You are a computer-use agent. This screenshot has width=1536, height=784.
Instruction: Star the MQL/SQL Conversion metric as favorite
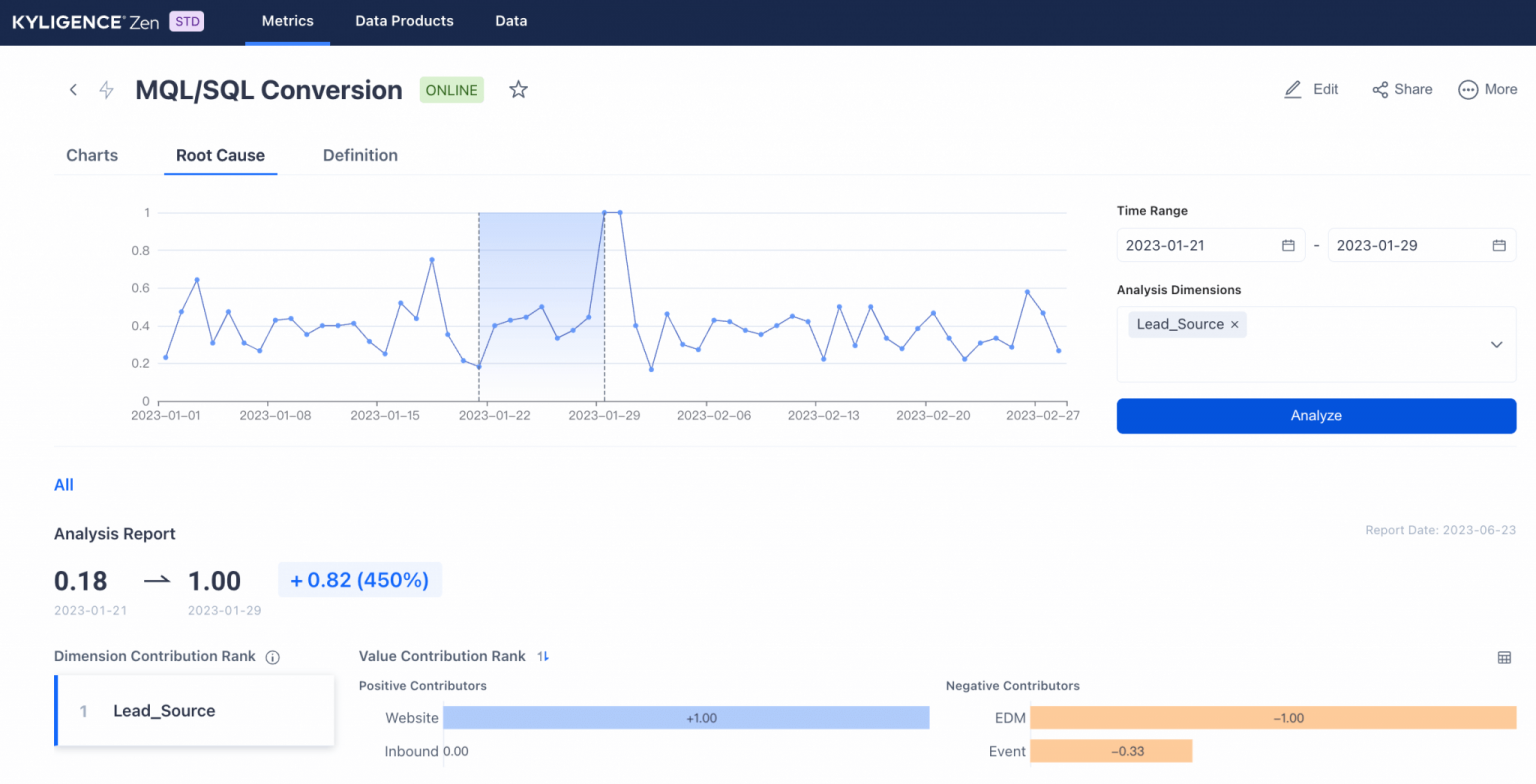pyautogui.click(x=518, y=89)
